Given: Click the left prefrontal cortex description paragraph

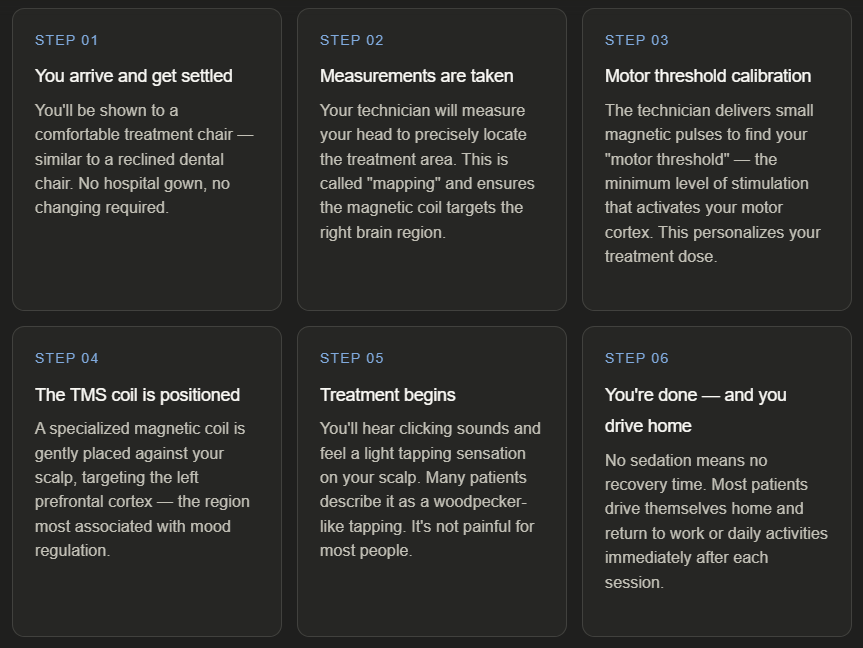Looking at the screenshot, I should pyautogui.click(x=142, y=489).
